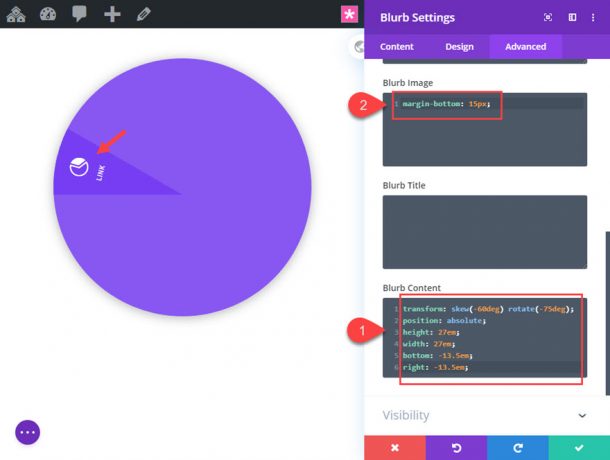Viewport: 610px width, 460px height.
Task: Click the pink asterisk icon
Action: pos(349,14)
